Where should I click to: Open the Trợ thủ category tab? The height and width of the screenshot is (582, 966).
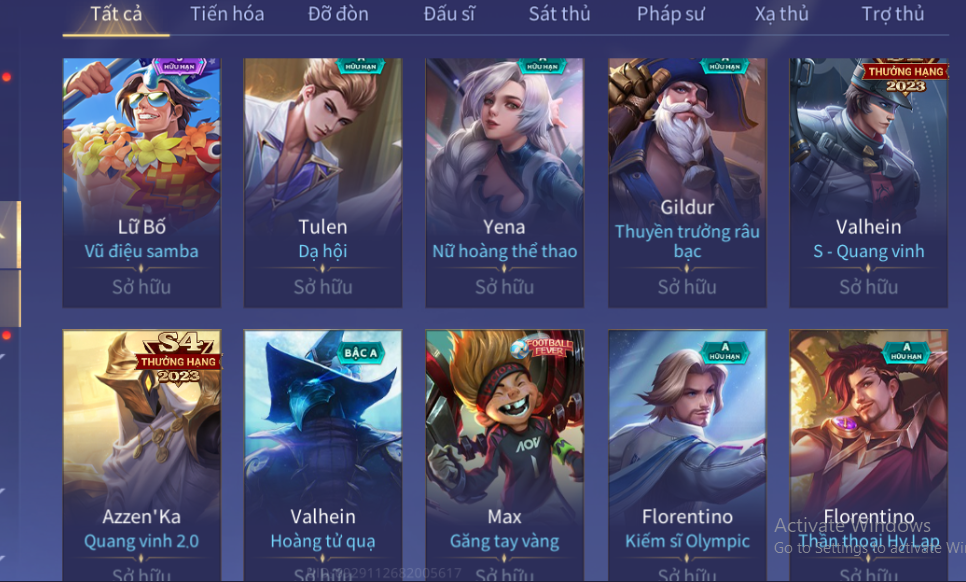pos(893,14)
